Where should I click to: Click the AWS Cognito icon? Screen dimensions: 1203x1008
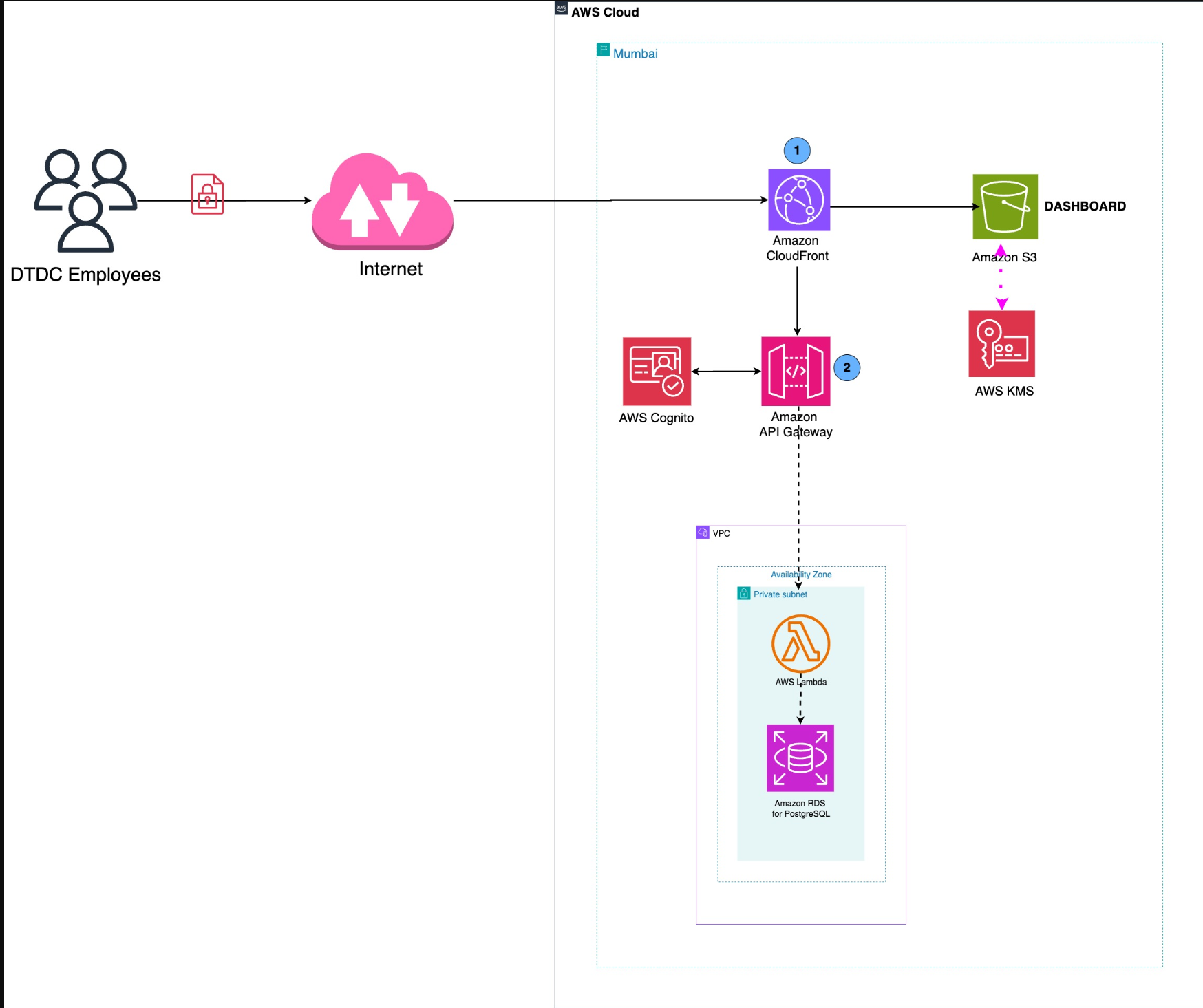657,371
